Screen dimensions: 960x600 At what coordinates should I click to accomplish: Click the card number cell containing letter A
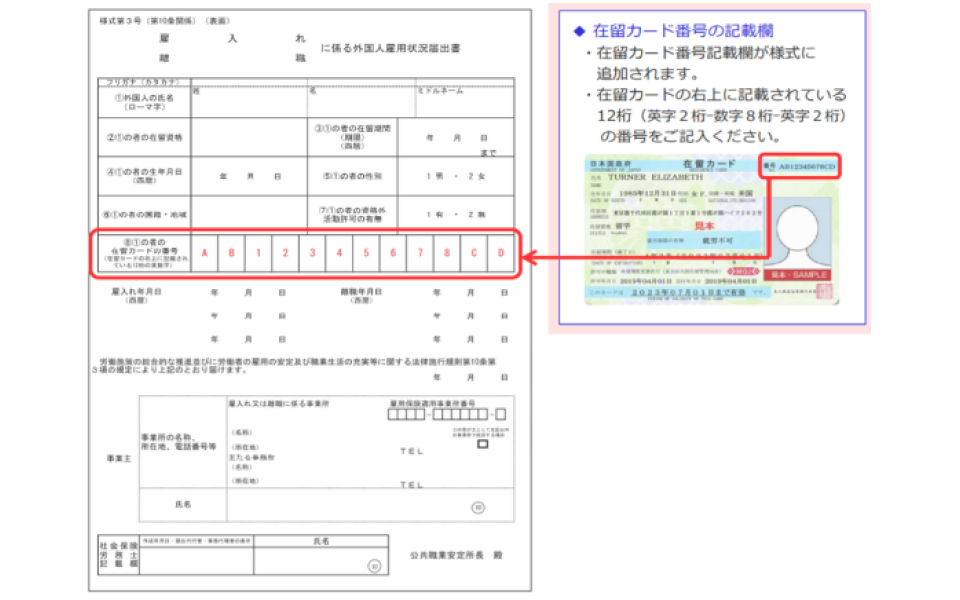pos(205,253)
